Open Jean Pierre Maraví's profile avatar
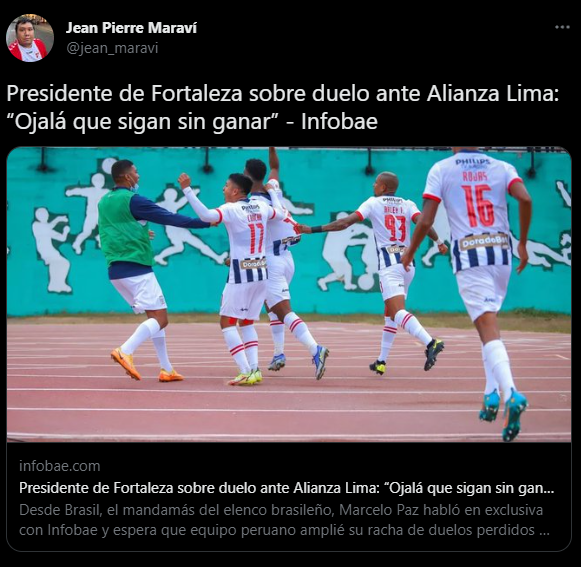 30,38
